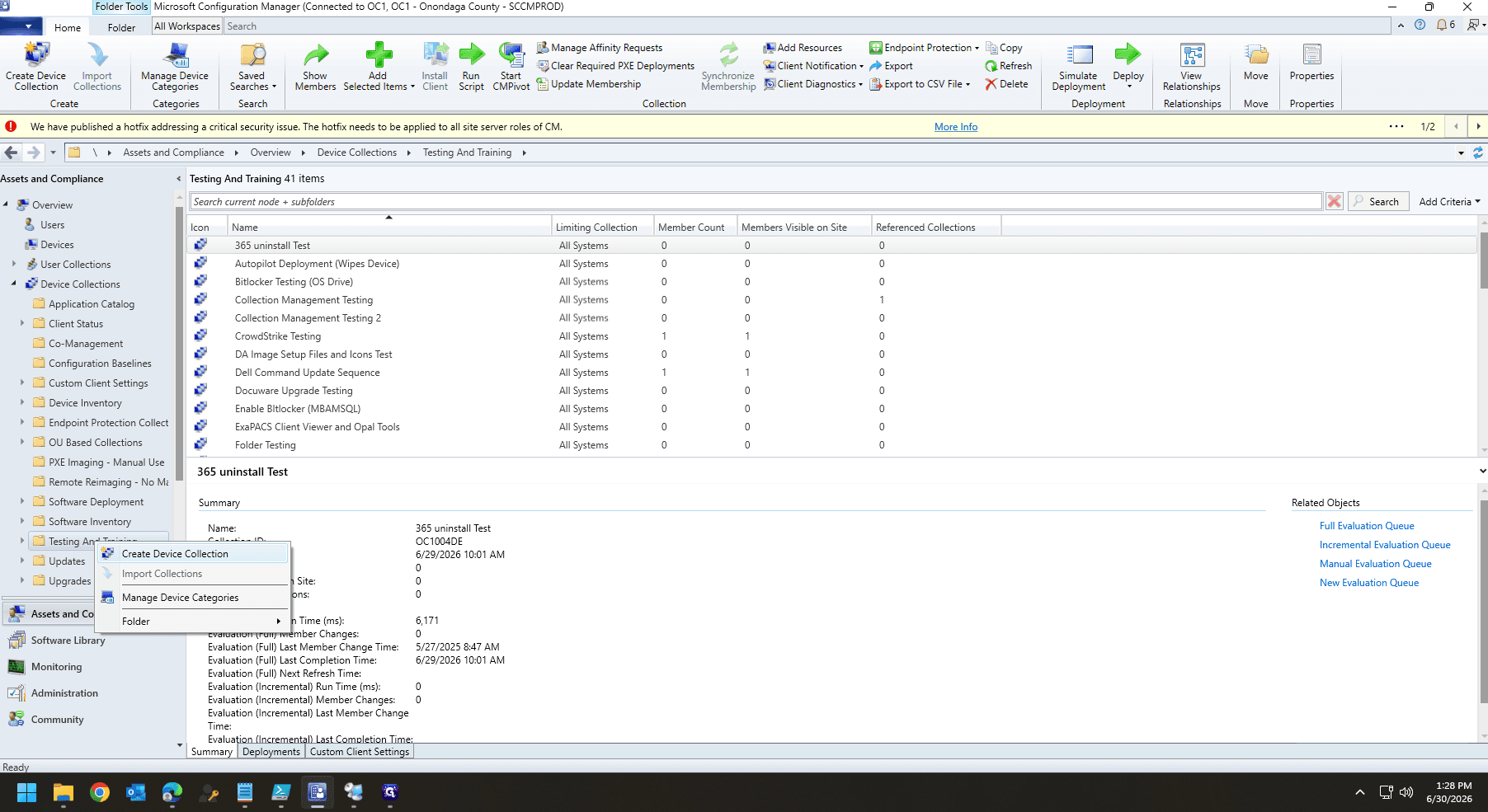Select Manage Device Categories in context menu
The width and height of the screenshot is (1488, 812).
(193, 598)
